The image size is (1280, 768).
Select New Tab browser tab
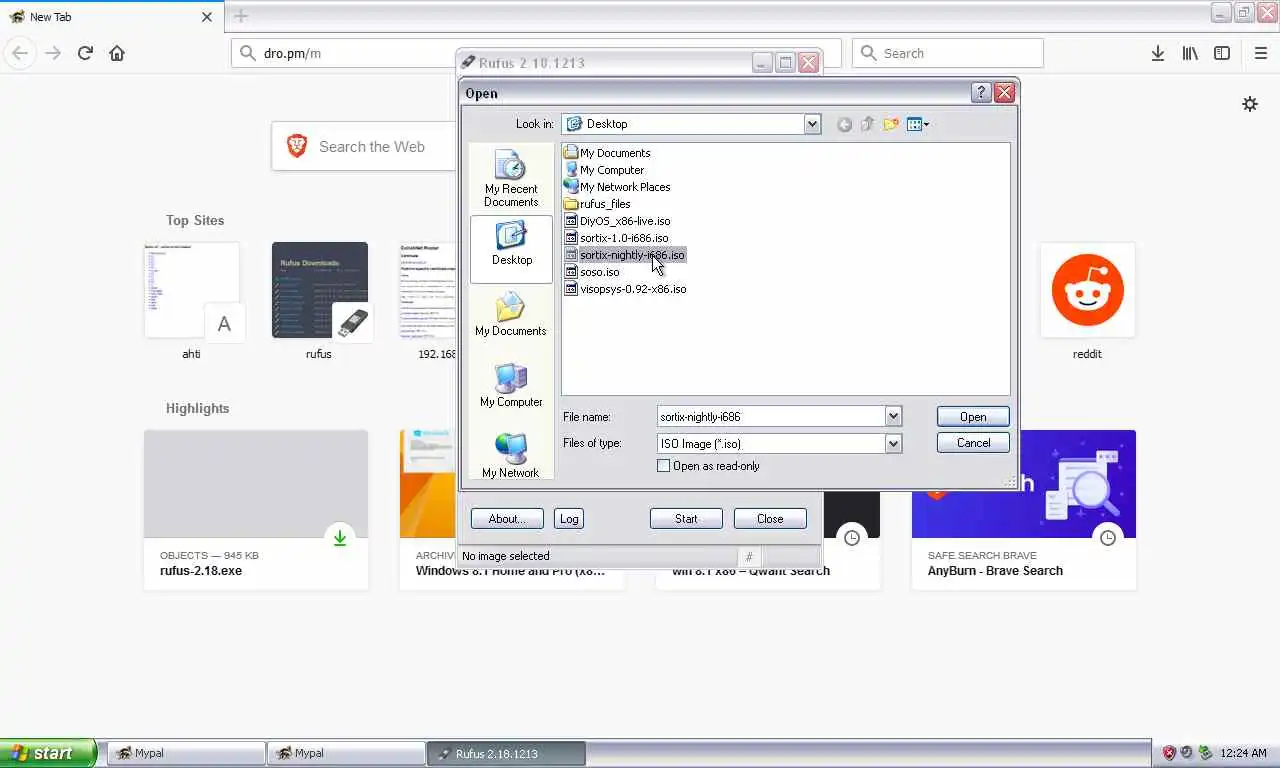pyautogui.click(x=110, y=17)
